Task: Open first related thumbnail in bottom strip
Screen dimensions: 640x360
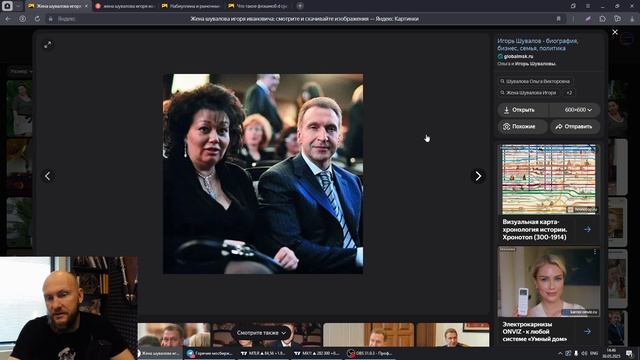Action: (174, 335)
